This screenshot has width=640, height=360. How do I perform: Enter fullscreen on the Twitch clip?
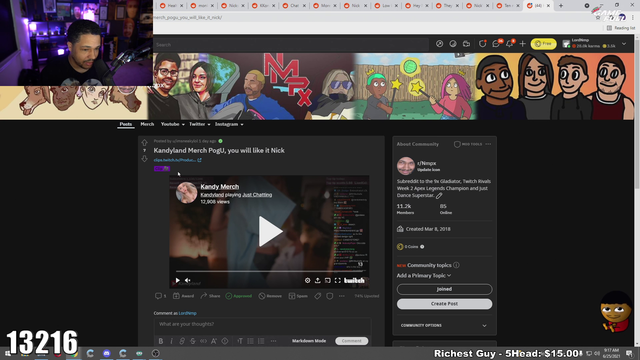(x=338, y=280)
